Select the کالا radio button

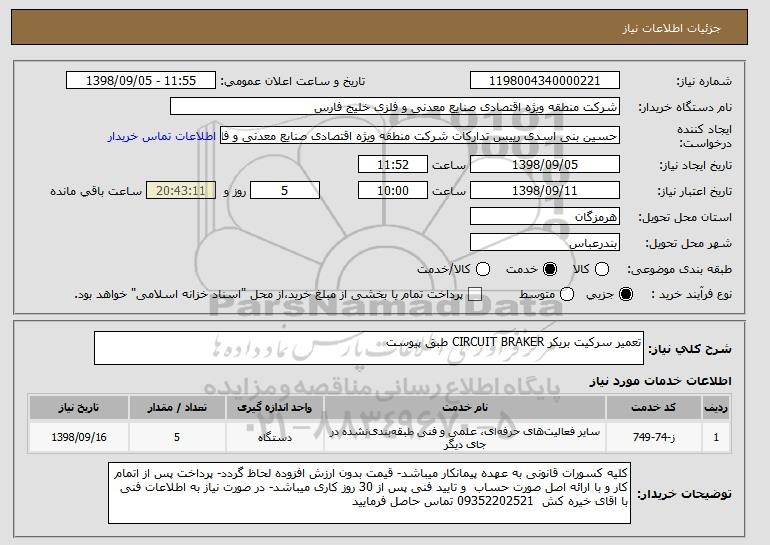(x=602, y=269)
